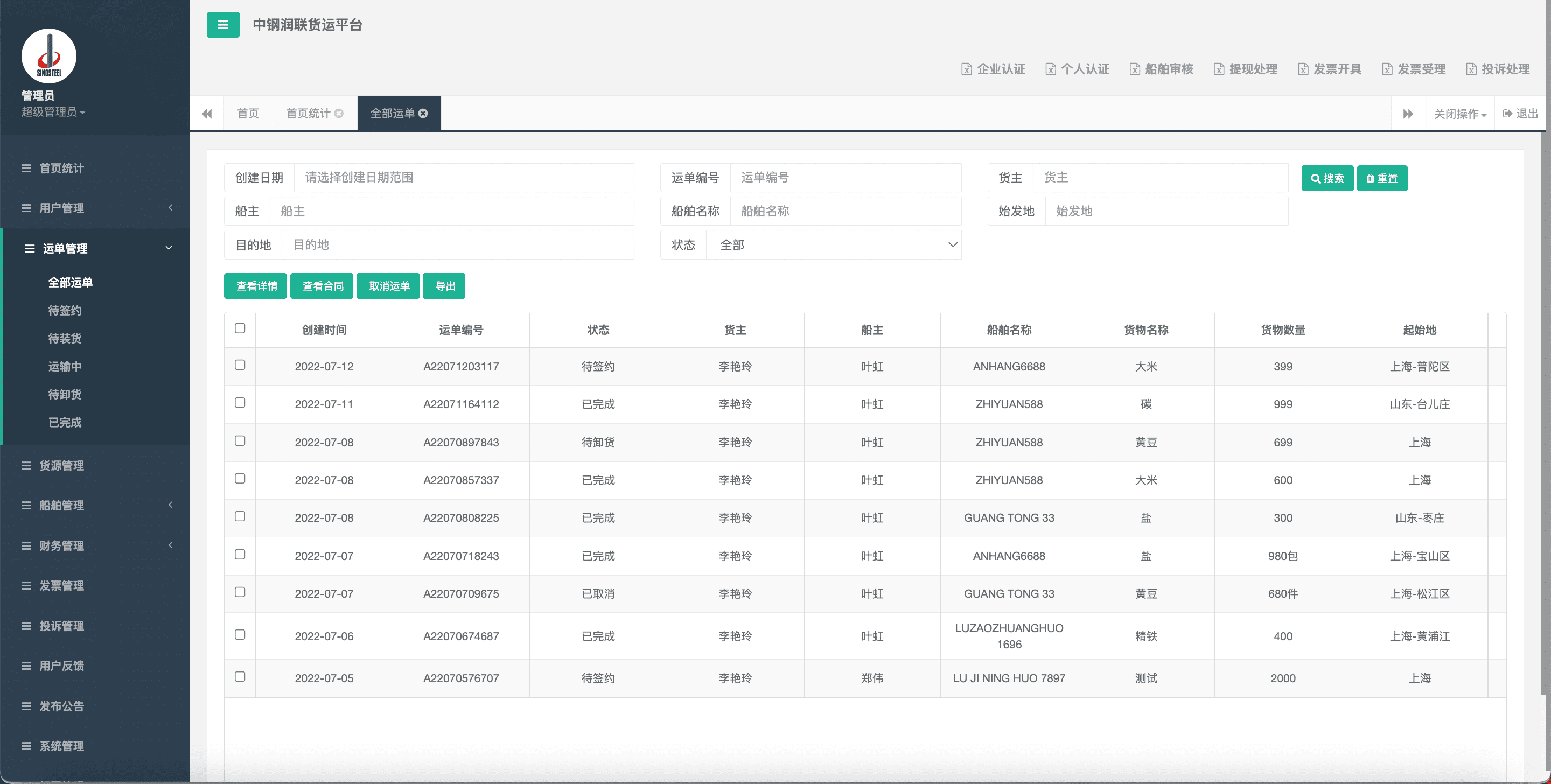The height and width of the screenshot is (784, 1551).
Task: Open the 发票受理 shortcut icon
Action: coord(1387,69)
